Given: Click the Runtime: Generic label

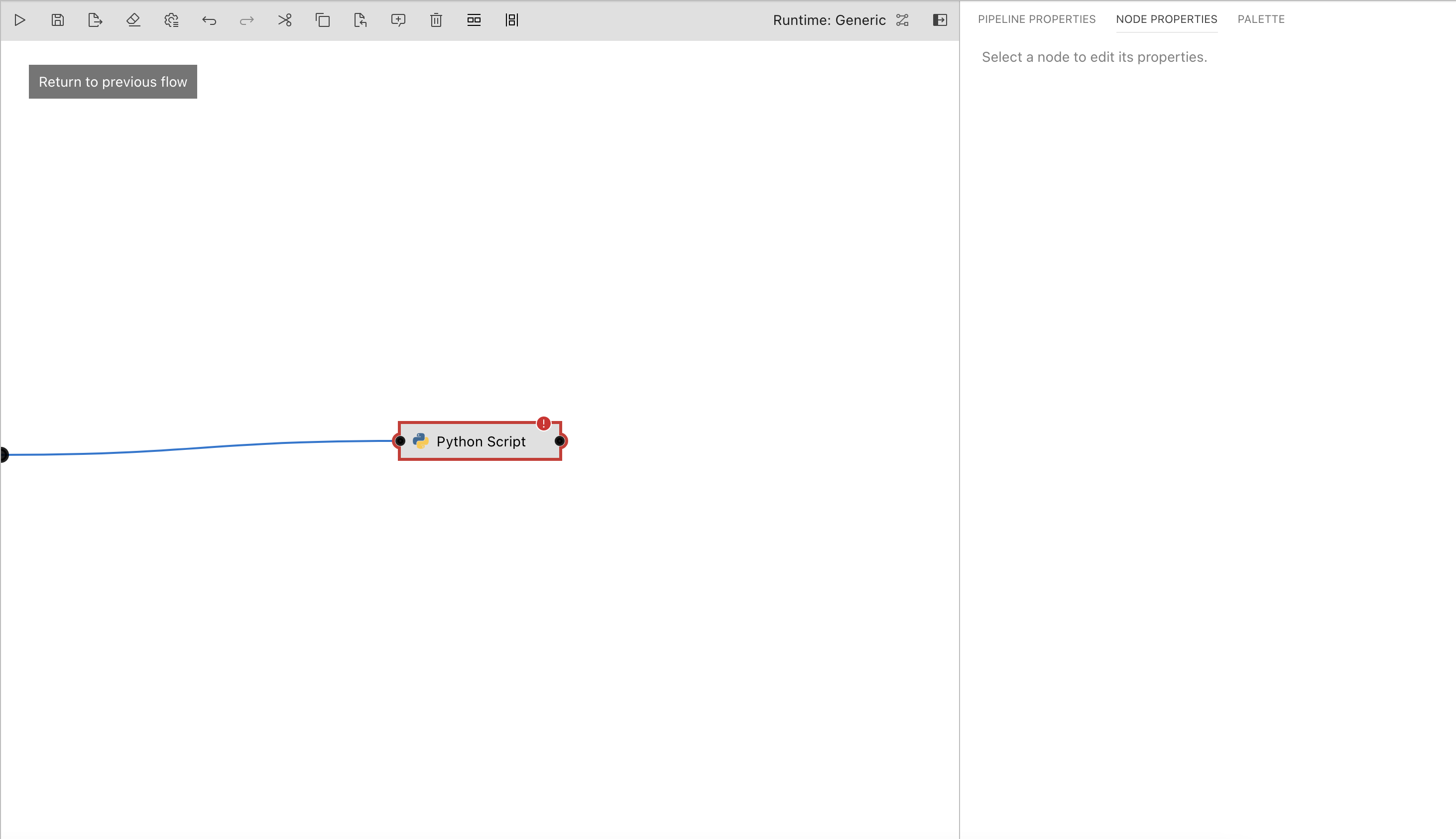Looking at the screenshot, I should point(829,20).
